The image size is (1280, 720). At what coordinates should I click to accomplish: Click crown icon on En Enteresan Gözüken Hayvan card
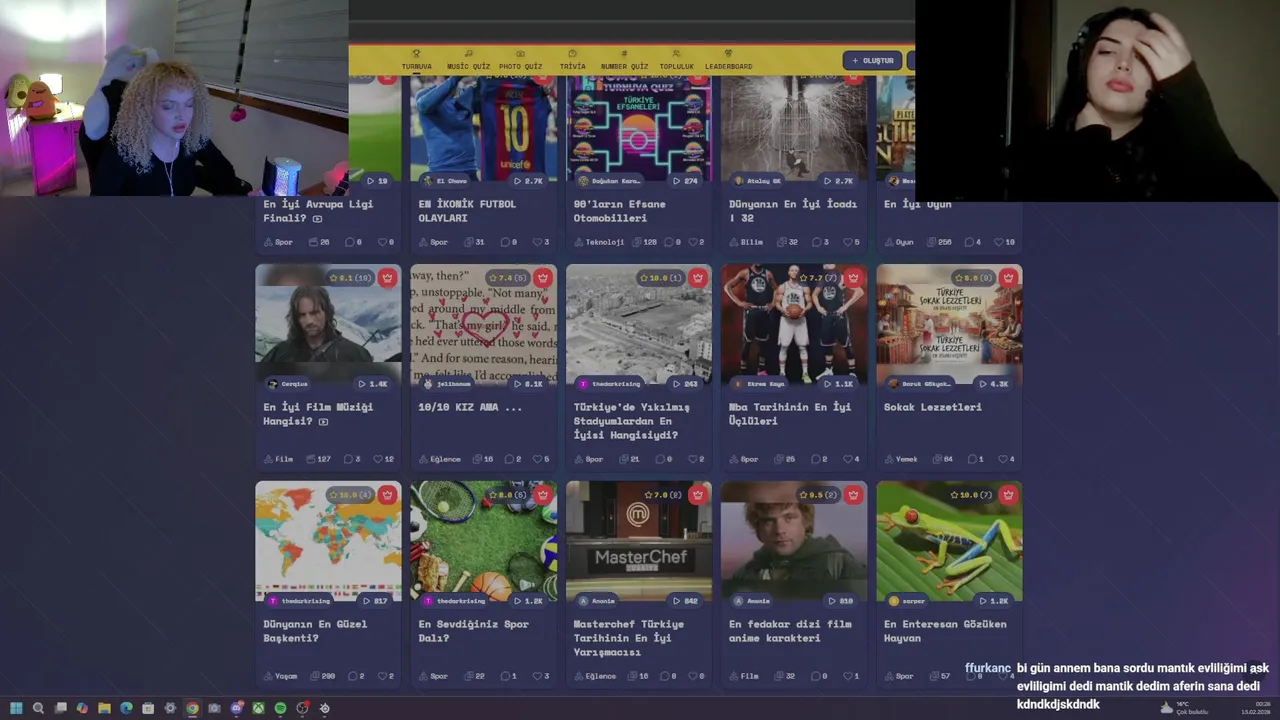(x=1008, y=495)
